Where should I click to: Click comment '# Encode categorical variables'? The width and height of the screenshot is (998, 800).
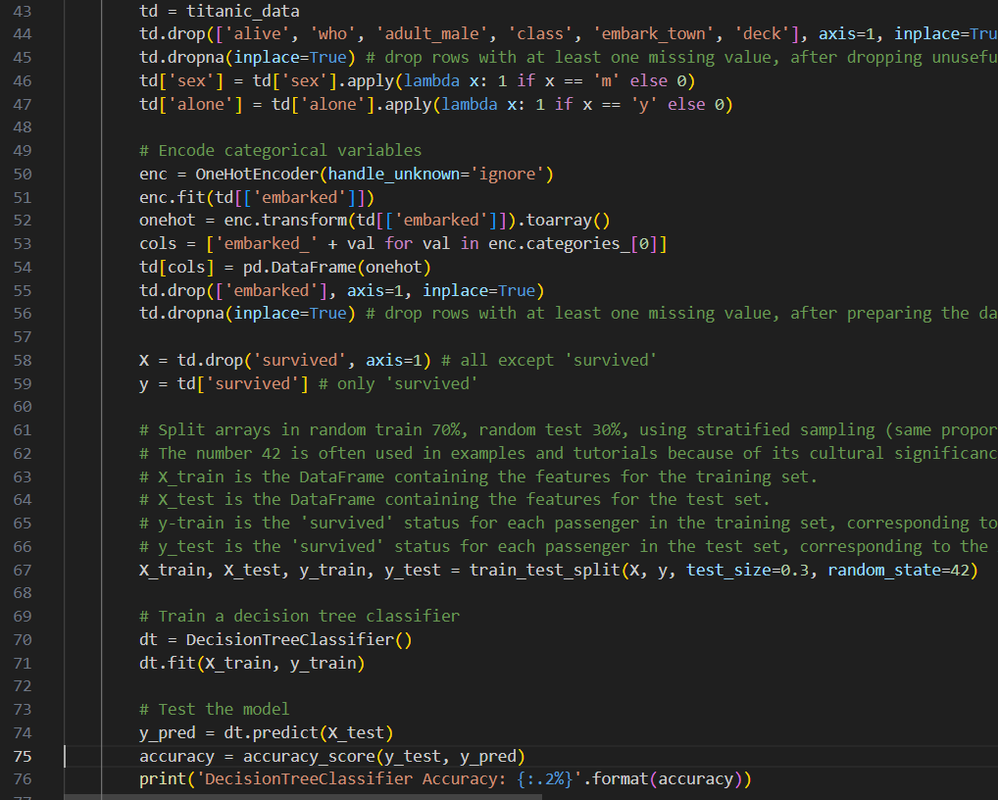pyautogui.click(x=281, y=150)
